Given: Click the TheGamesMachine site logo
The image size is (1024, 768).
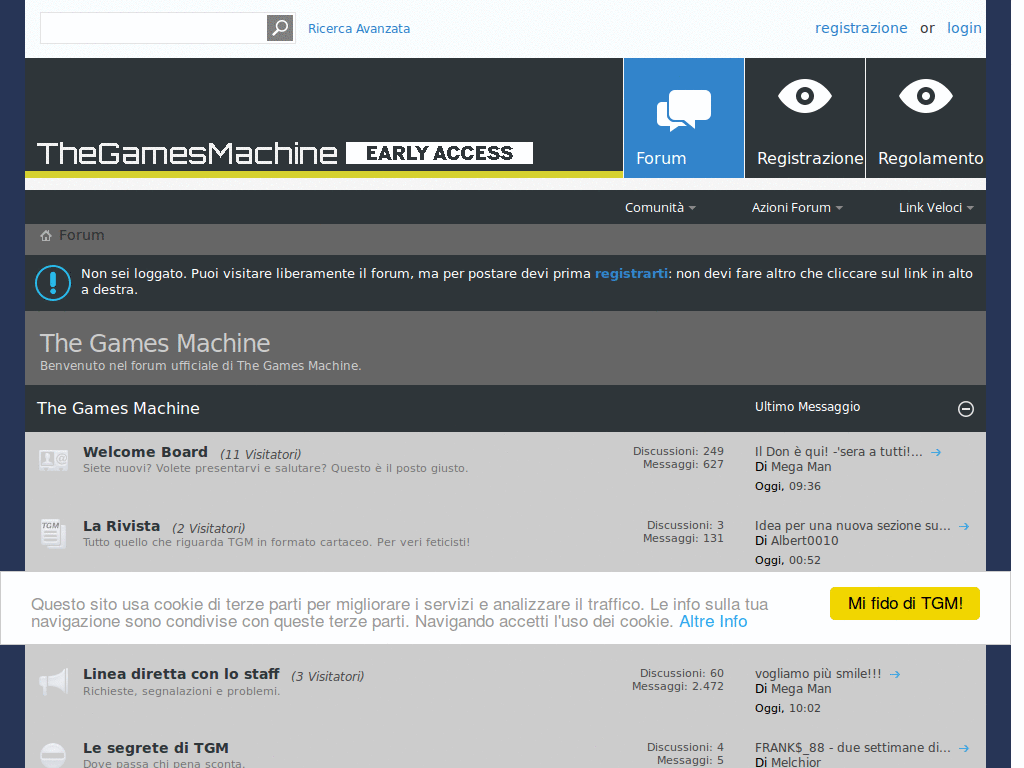Looking at the screenshot, I should [x=187, y=153].
